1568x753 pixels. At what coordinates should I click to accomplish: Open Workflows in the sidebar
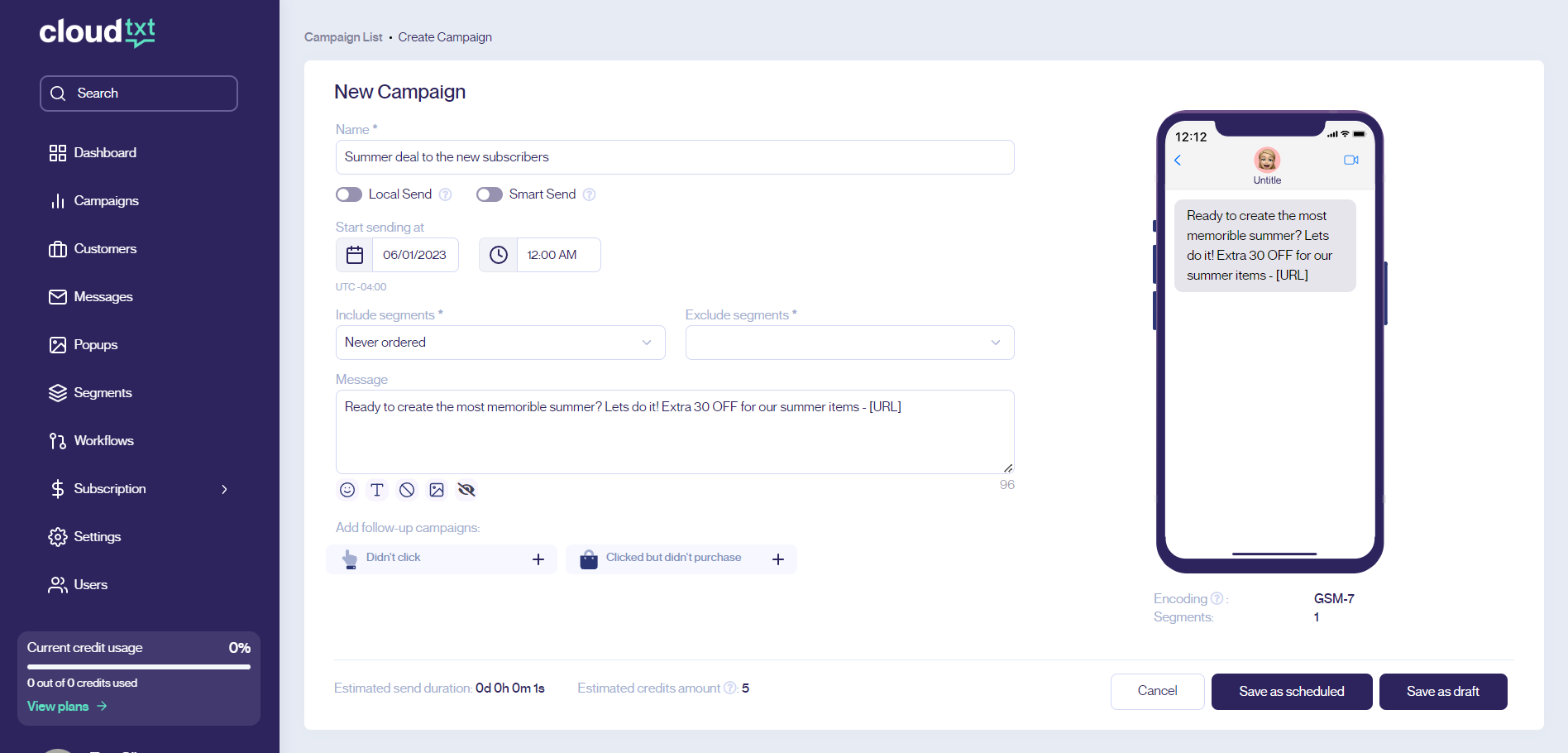click(x=103, y=441)
